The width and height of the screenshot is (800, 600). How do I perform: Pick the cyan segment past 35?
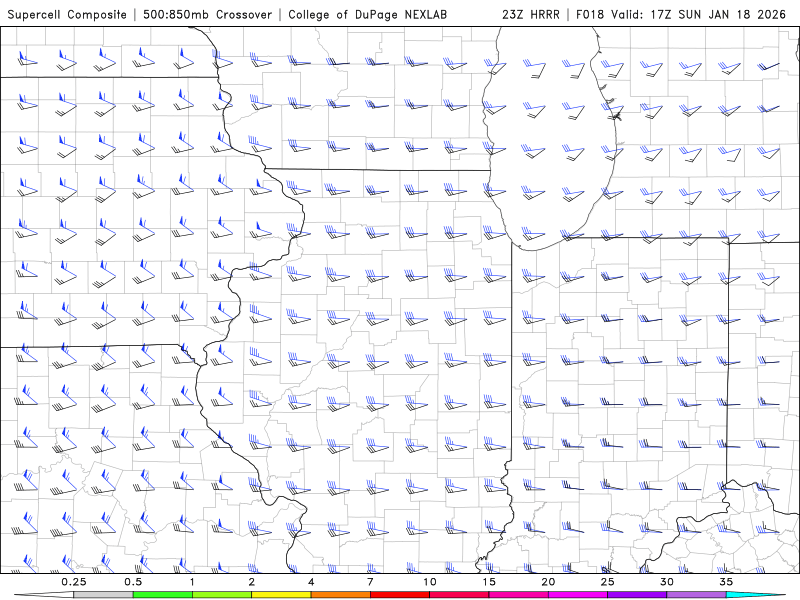click(x=756, y=595)
